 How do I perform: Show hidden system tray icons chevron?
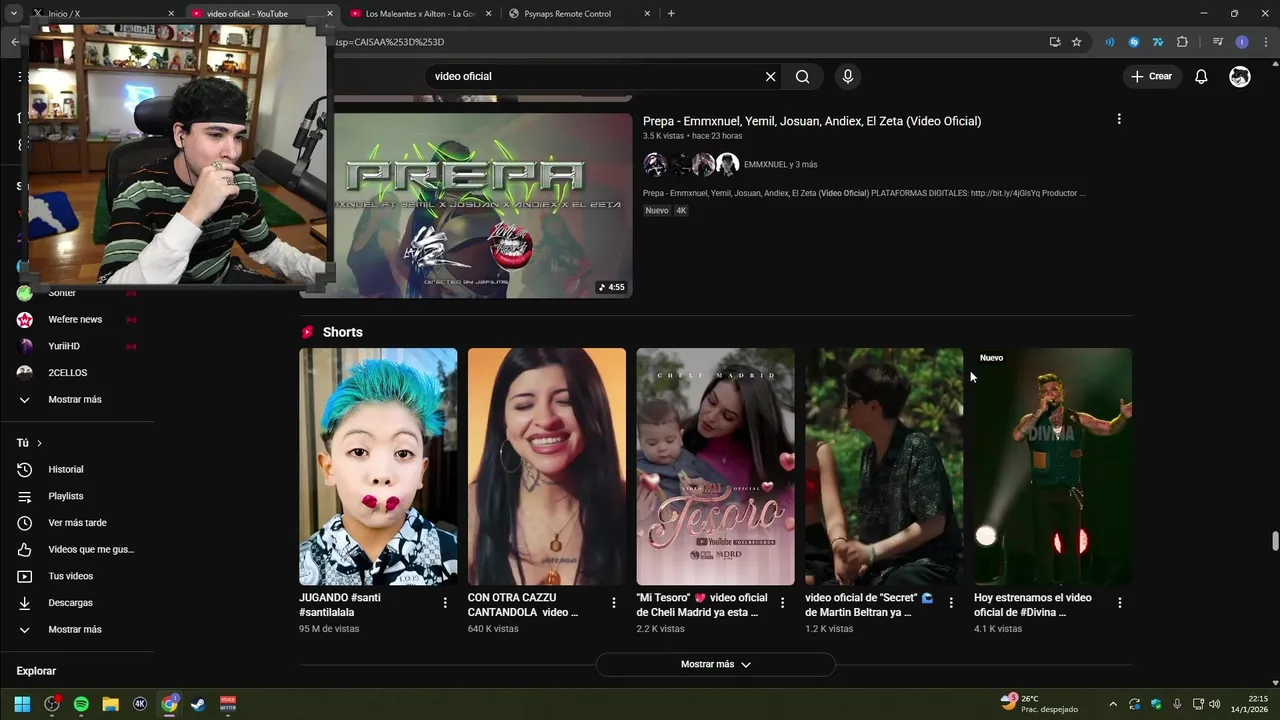[x=1113, y=704]
